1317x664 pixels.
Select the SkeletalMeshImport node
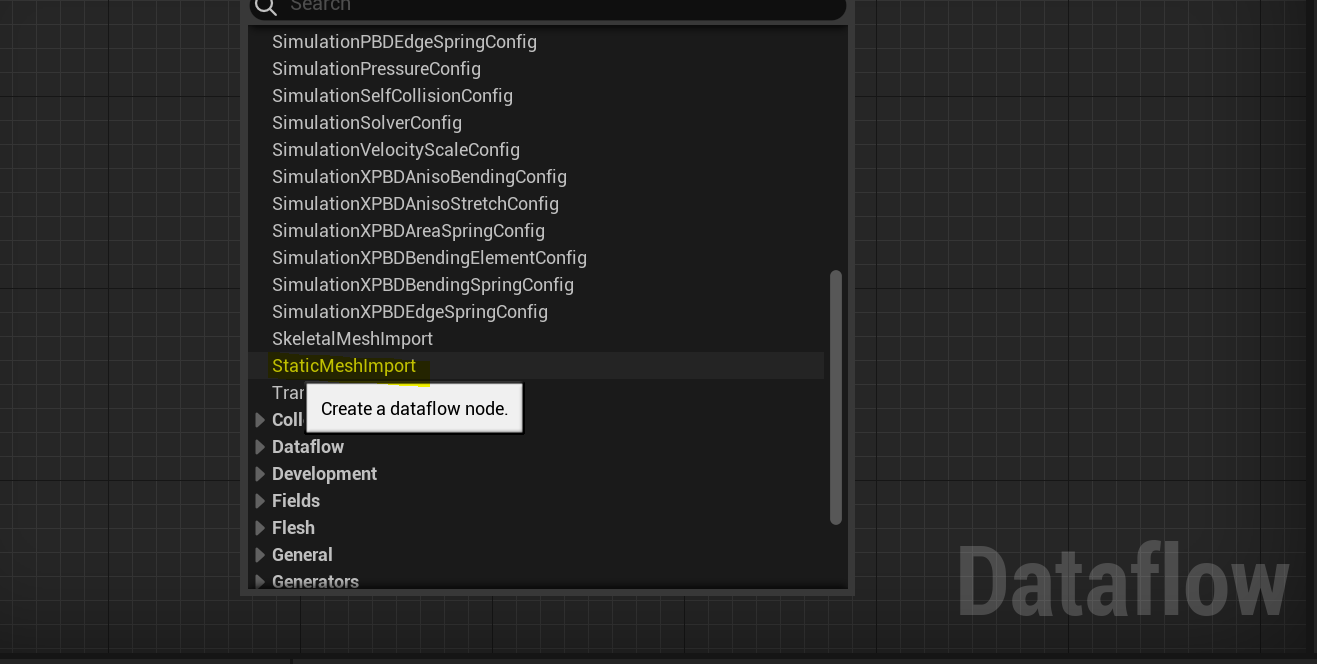coord(352,338)
